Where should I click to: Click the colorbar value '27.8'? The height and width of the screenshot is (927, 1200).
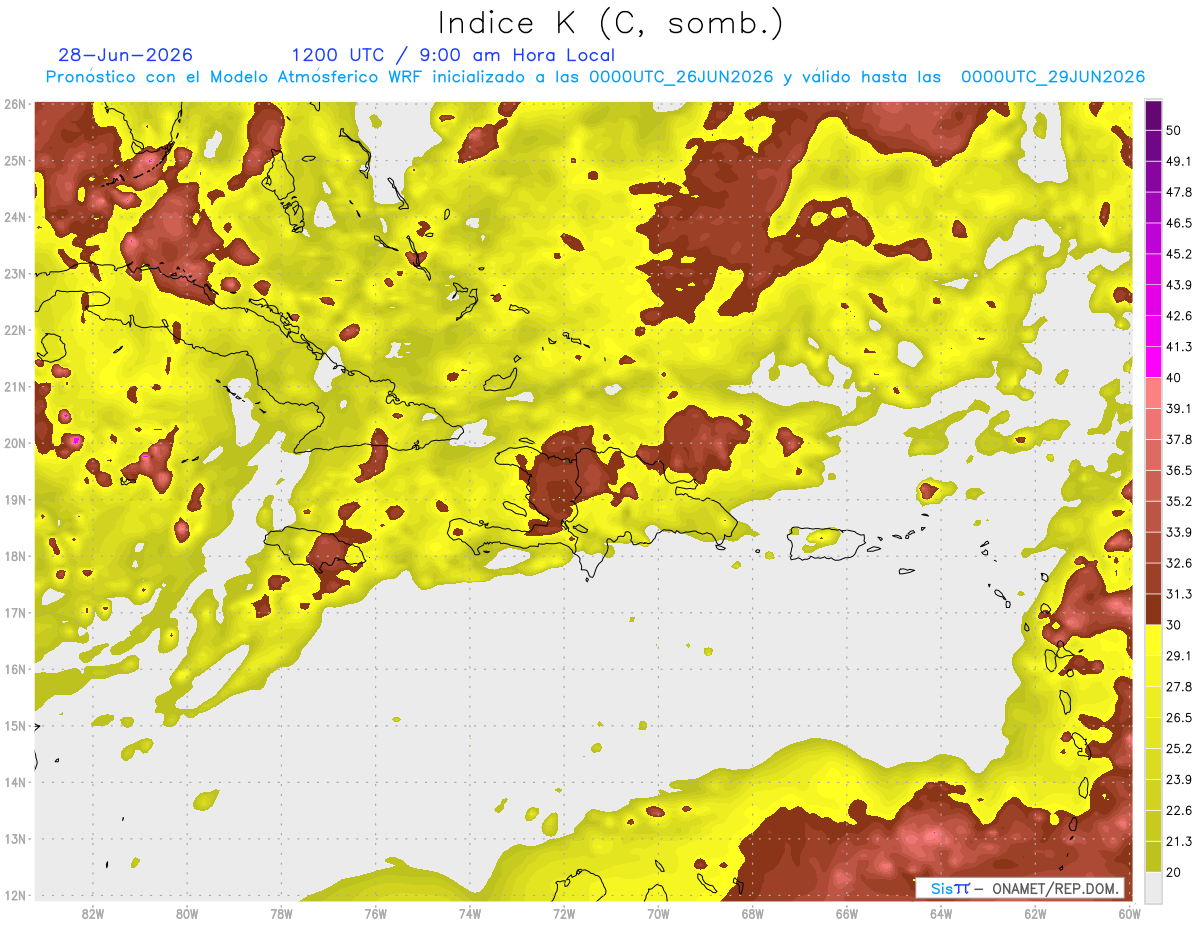[1179, 686]
